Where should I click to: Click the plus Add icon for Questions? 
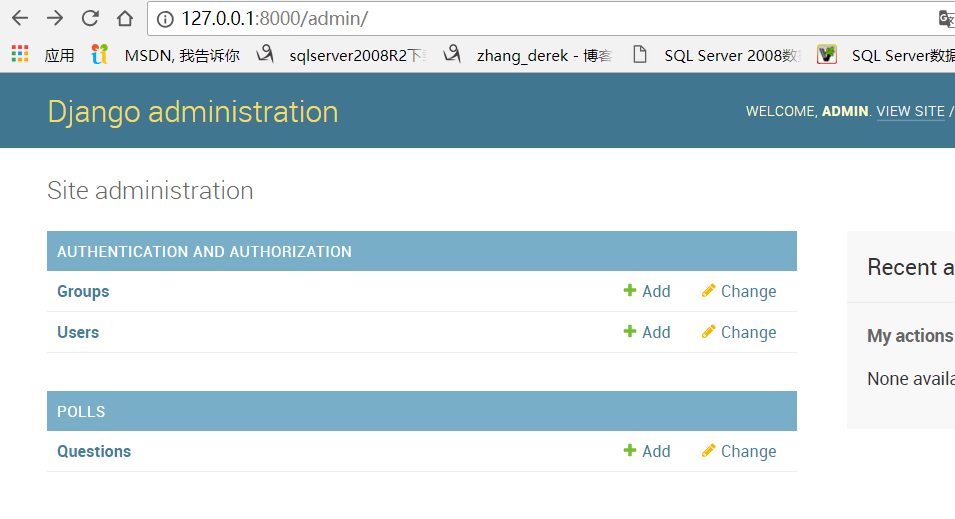pos(630,450)
